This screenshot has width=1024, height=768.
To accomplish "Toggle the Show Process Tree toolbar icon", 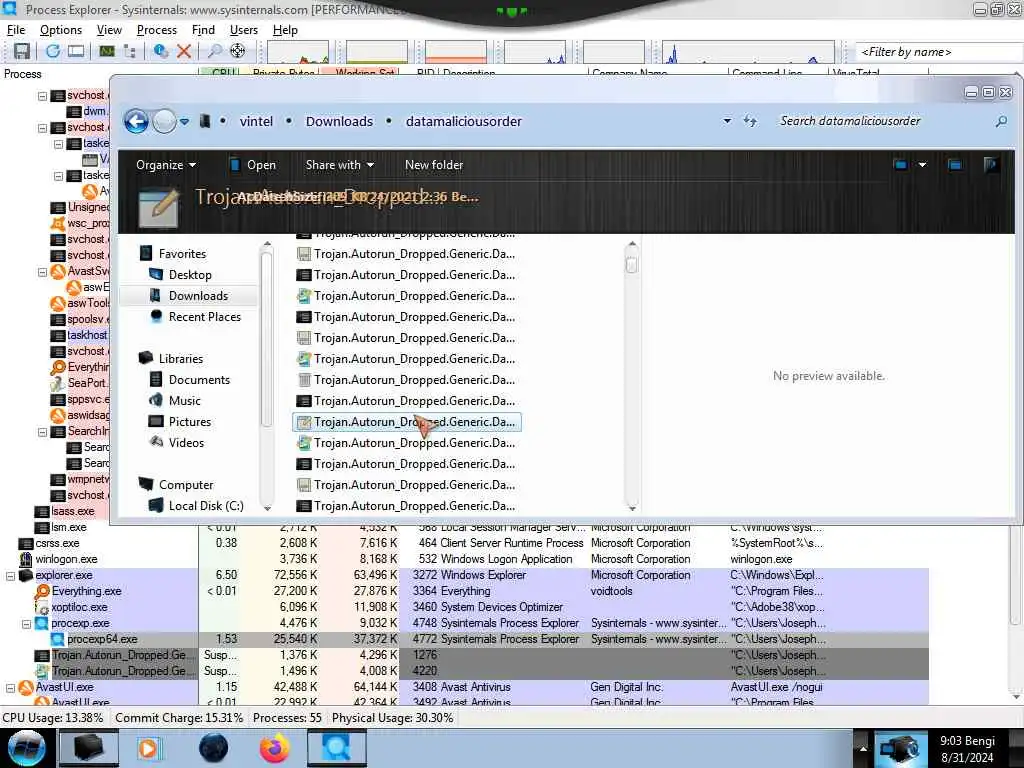I will [x=129, y=51].
